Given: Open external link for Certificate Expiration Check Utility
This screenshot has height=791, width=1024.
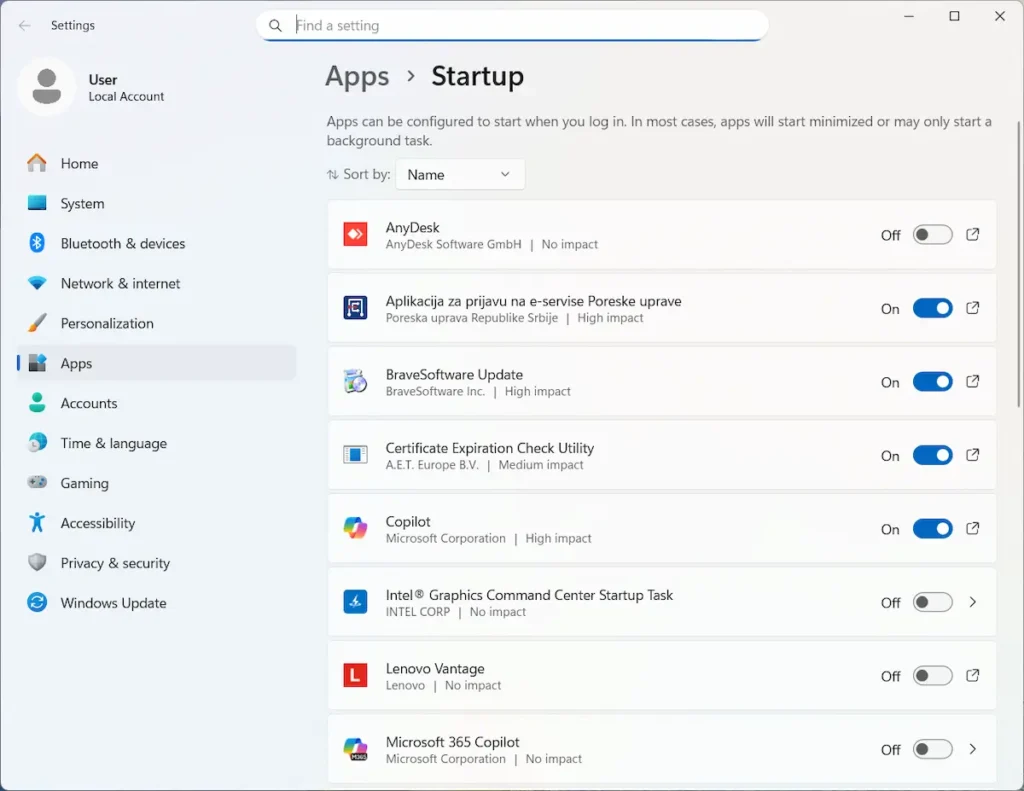Looking at the screenshot, I should [x=972, y=455].
